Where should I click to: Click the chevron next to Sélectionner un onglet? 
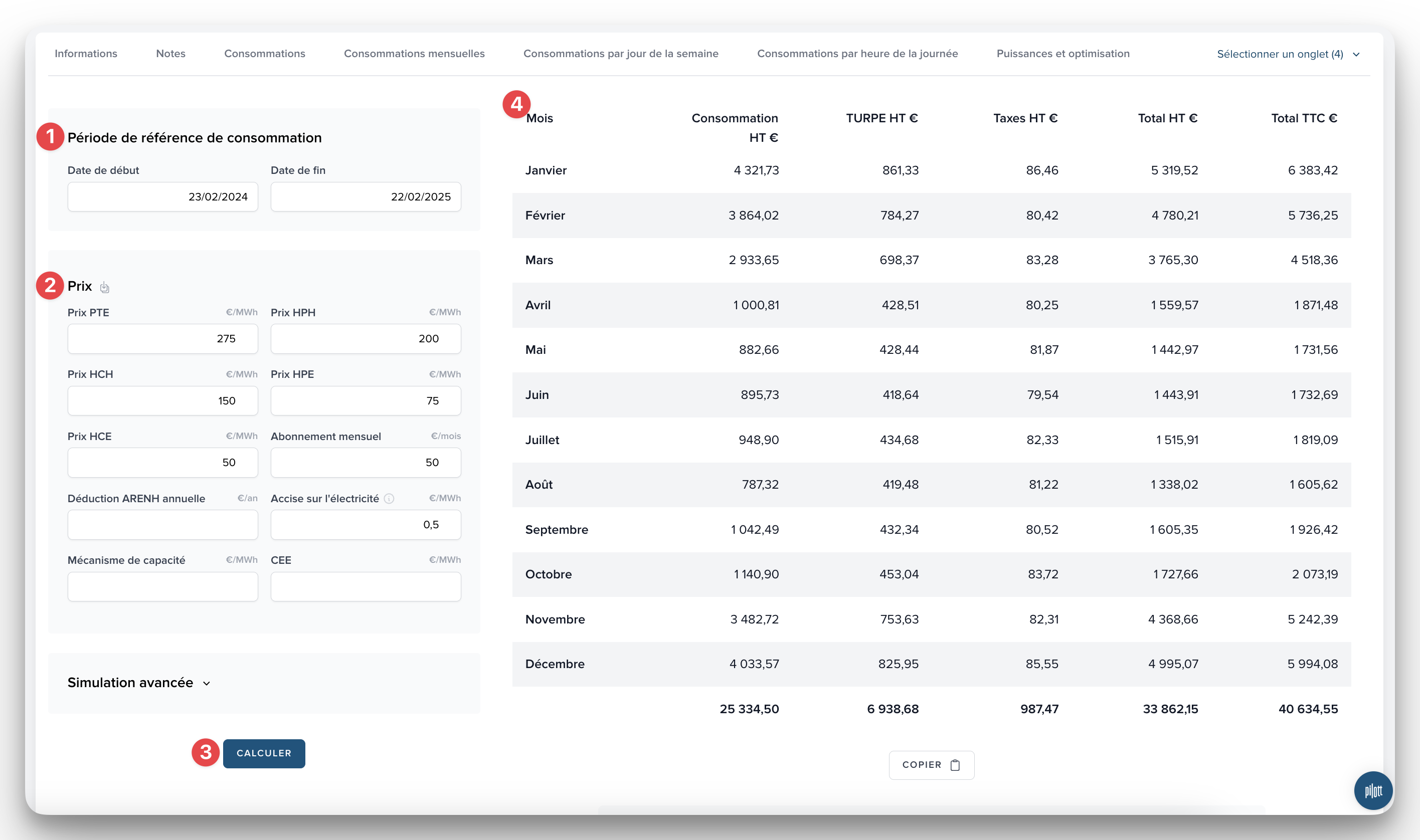(1356, 55)
